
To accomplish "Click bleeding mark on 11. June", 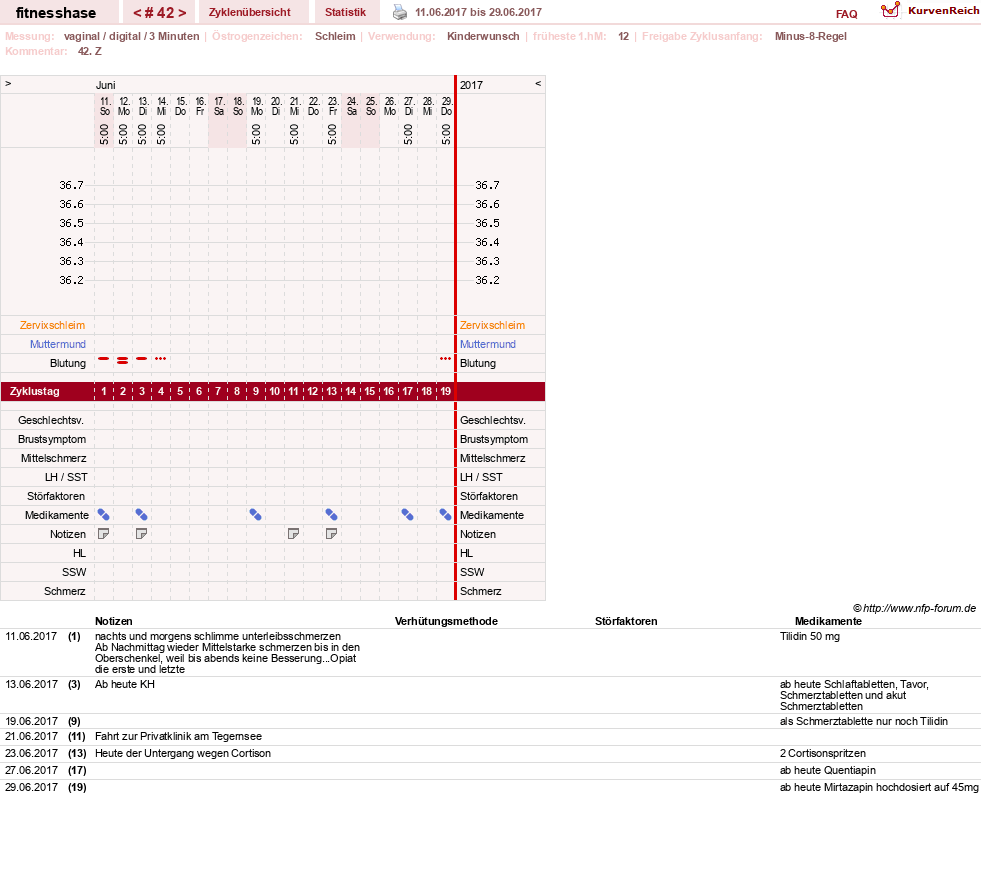I will coord(104,358).
